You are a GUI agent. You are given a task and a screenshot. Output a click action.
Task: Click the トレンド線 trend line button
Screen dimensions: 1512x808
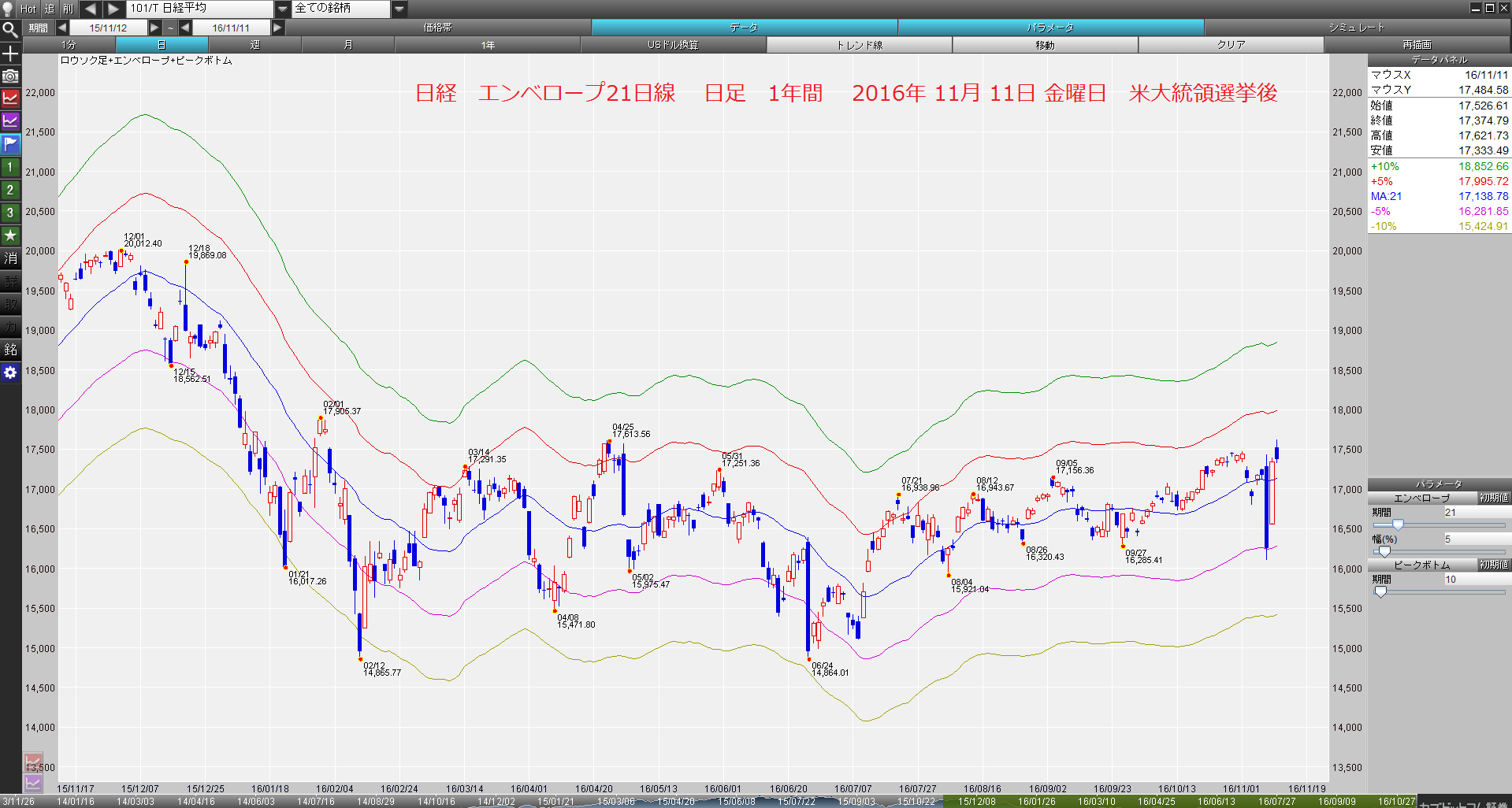[859, 45]
